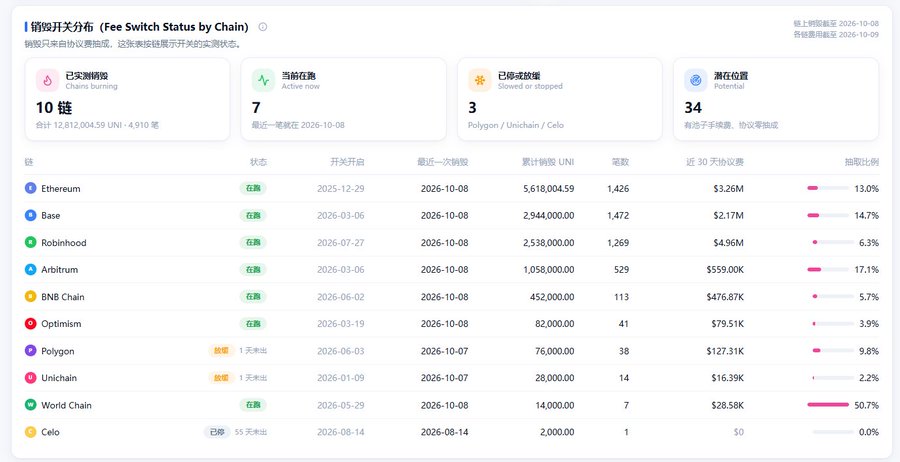Click the value 2,538,000.00
Viewport: 900px width, 462px height.
tap(549, 242)
